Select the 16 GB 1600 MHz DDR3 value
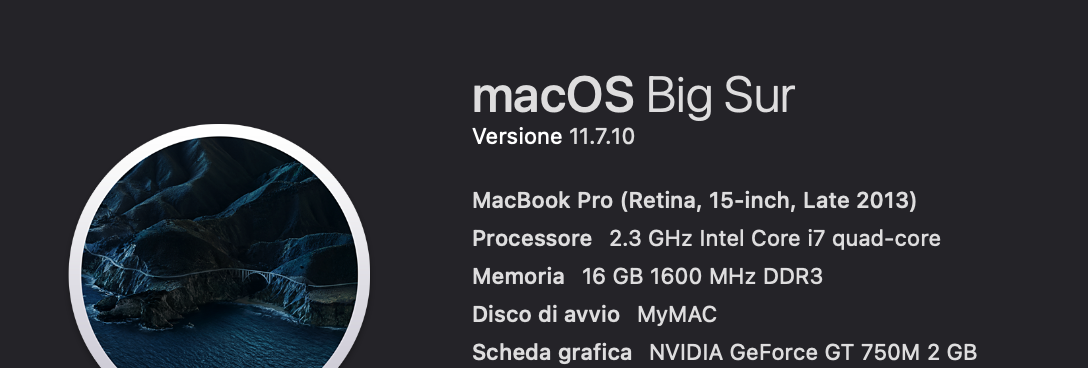This screenshot has width=1088, height=368. (702, 276)
